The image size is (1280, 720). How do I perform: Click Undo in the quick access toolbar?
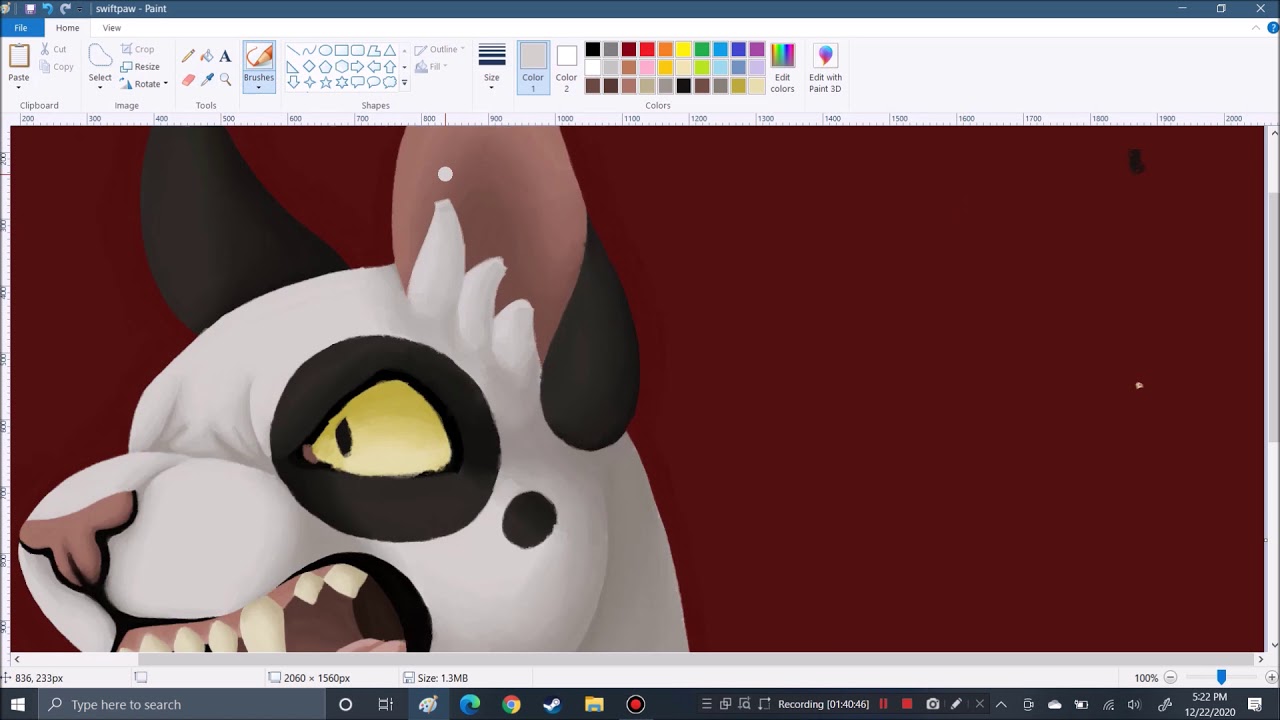[47, 8]
